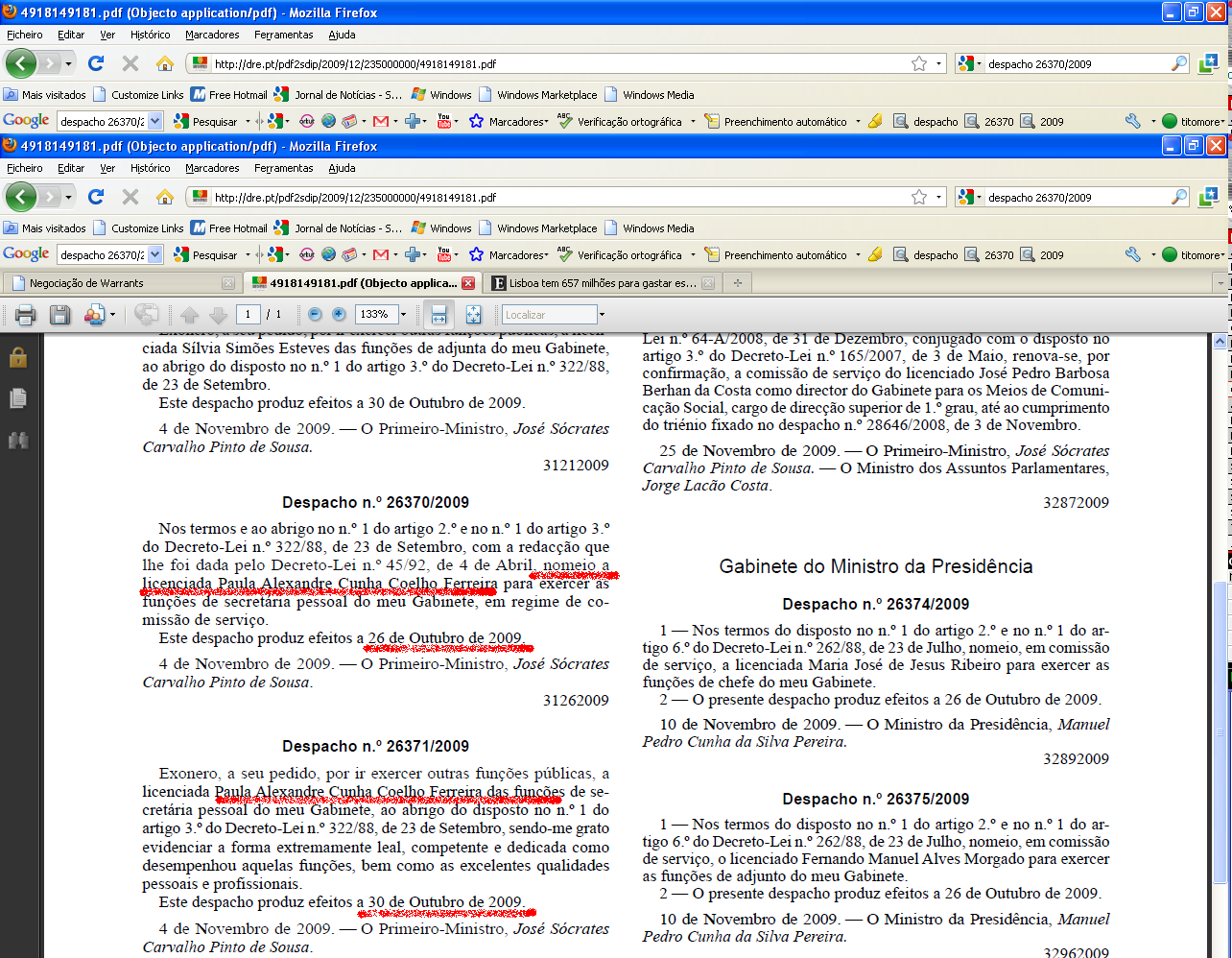
Task: Open the Localizar find options arrow
Action: pos(602,315)
